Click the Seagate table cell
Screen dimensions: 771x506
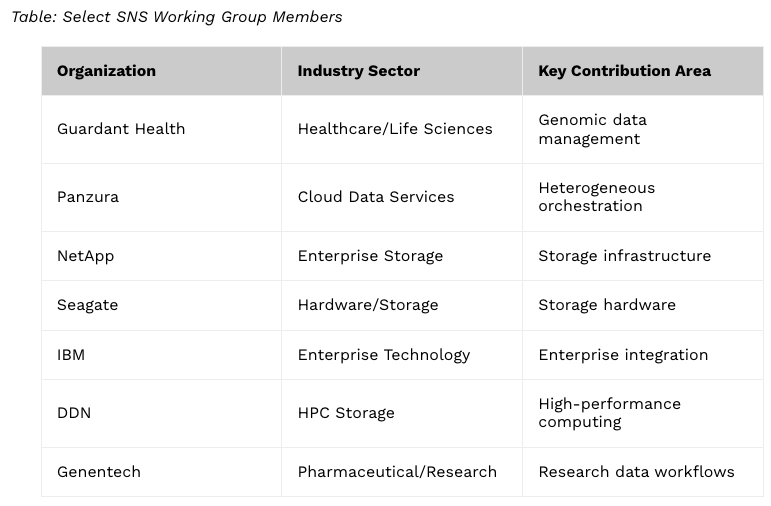click(x=88, y=305)
